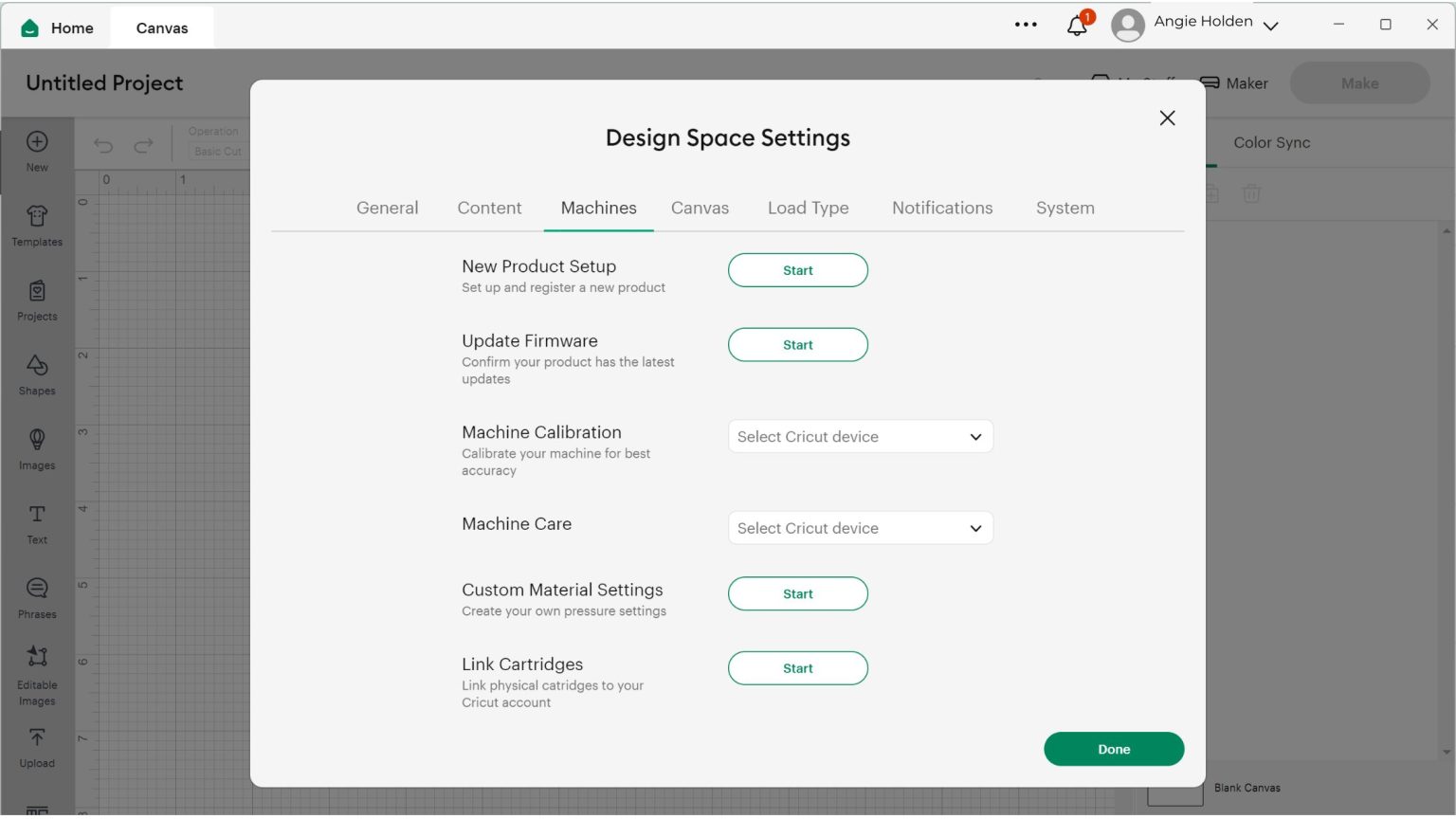Expand the Machine Calibration device dropdown
Viewport: 1456px width, 819px height.
pyautogui.click(x=860, y=437)
